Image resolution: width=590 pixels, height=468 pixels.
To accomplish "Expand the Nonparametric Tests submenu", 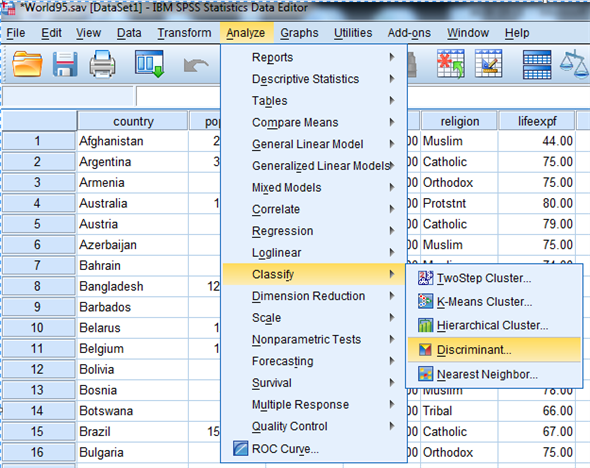I will (x=315, y=339).
